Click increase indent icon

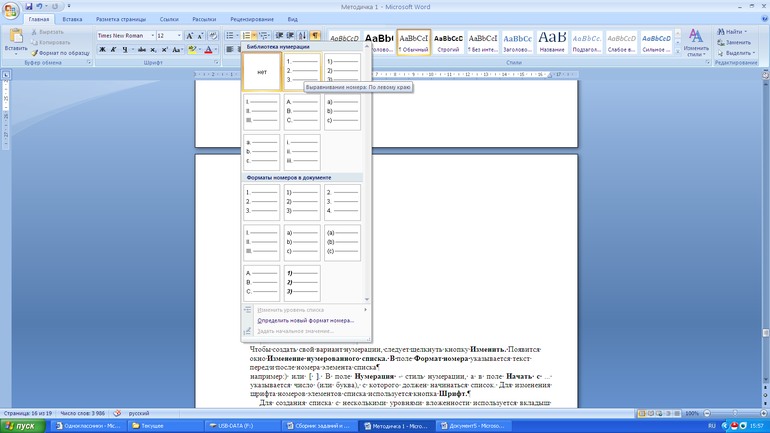(290, 36)
